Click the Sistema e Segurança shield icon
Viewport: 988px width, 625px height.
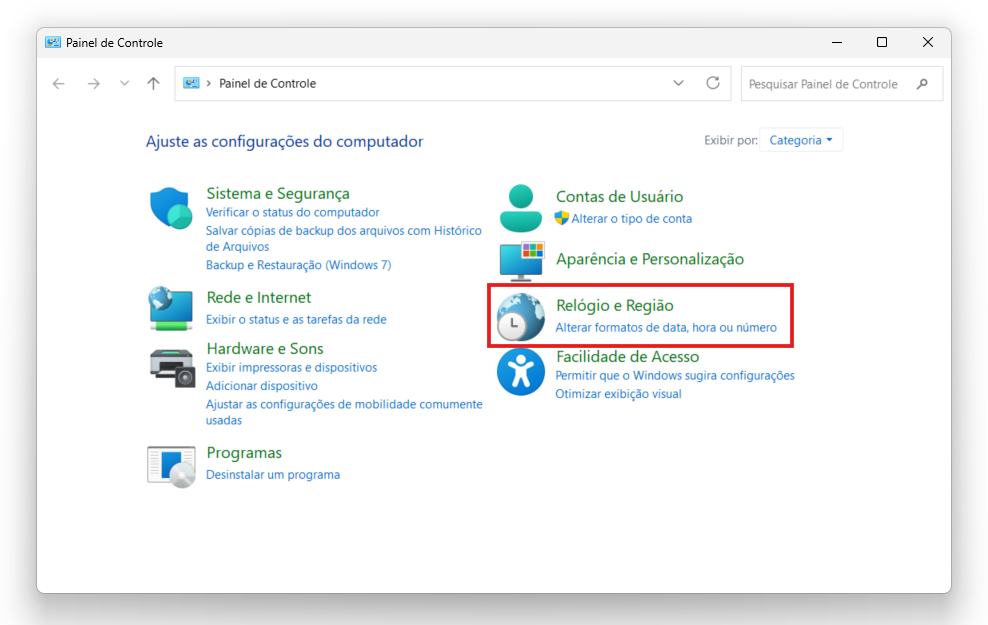click(170, 208)
